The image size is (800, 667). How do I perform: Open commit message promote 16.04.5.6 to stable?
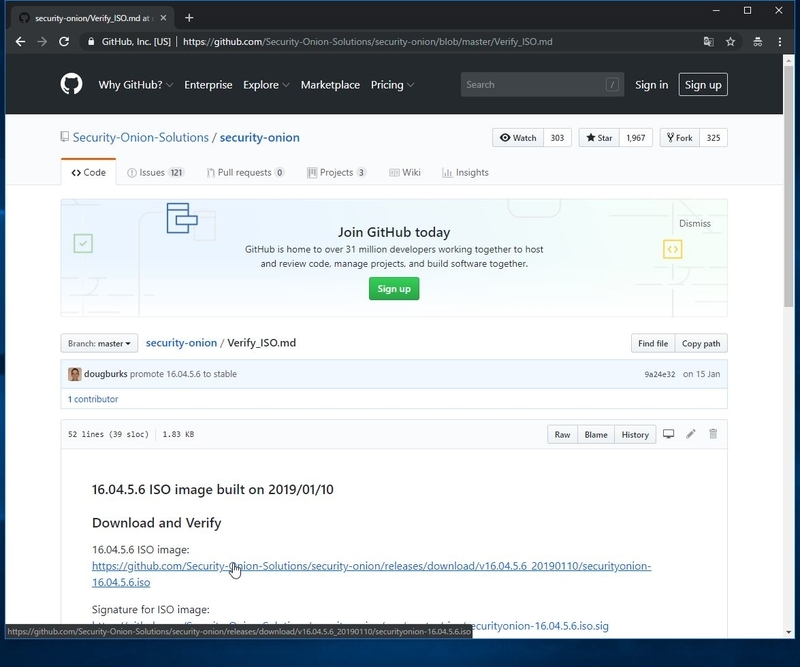pos(183,374)
